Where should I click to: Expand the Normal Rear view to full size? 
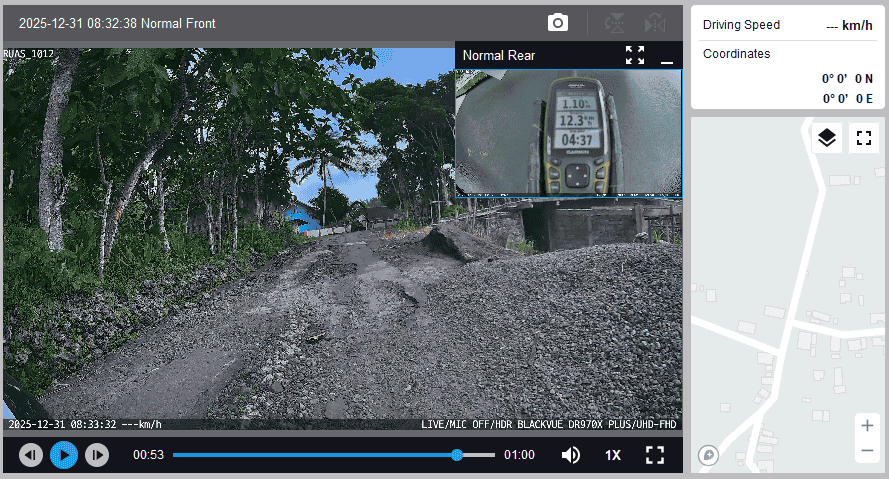pos(635,55)
